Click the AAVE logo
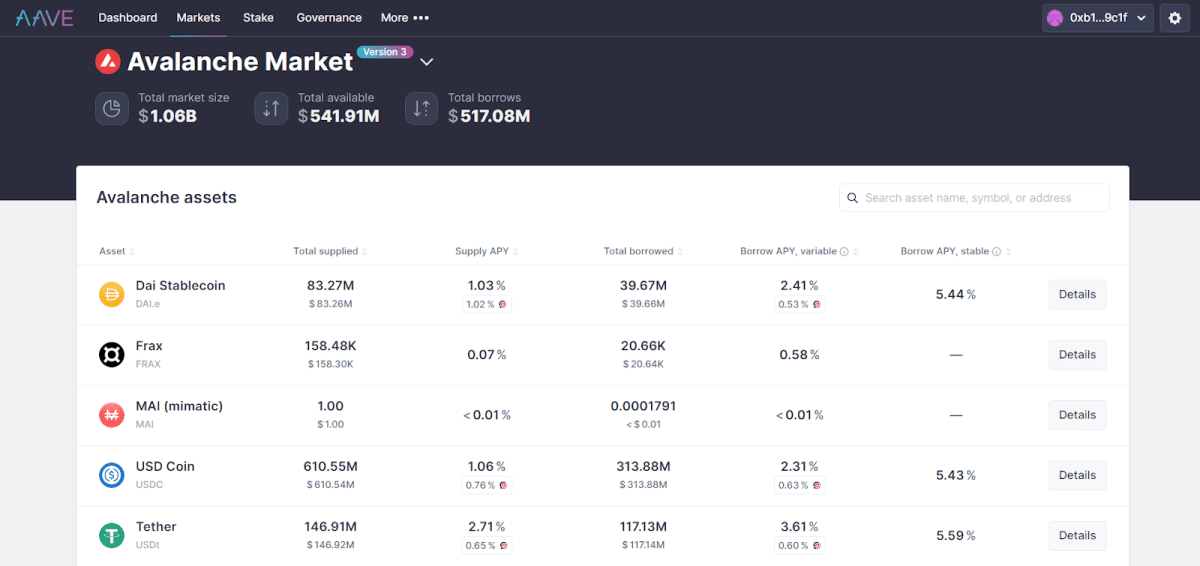The height and width of the screenshot is (566, 1200). coord(44,18)
